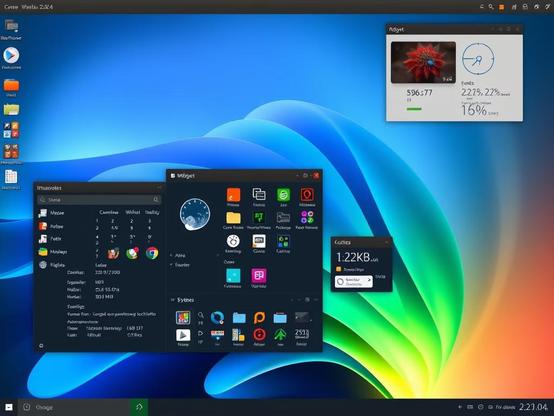Click the first chevron item under the round avatar
Image resolution: width=554 pixels, height=416 pixels.
pos(178,255)
